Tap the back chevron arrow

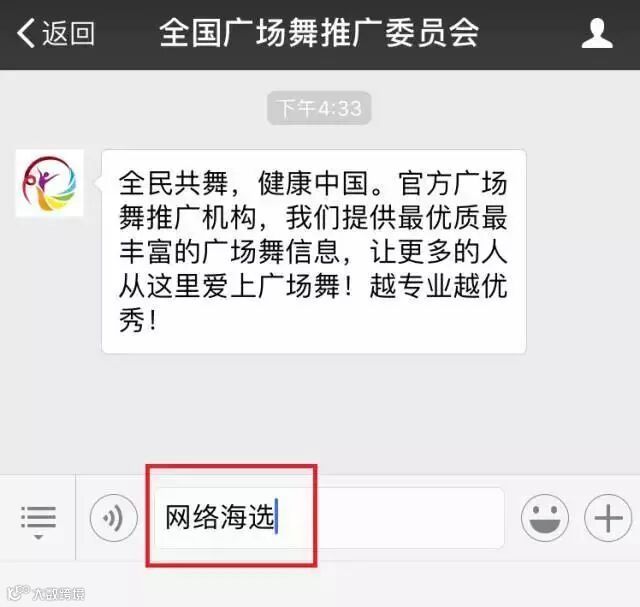(x=26, y=33)
